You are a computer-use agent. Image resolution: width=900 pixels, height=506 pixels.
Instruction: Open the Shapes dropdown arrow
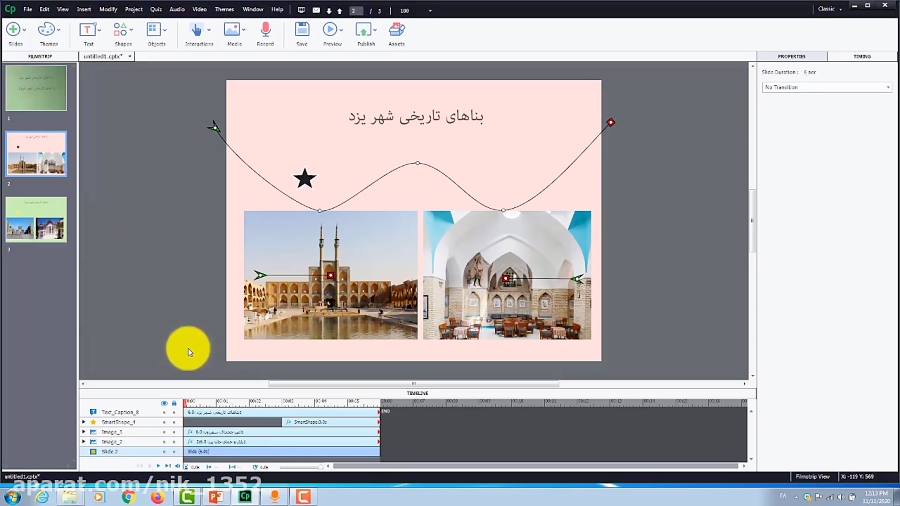(131, 30)
